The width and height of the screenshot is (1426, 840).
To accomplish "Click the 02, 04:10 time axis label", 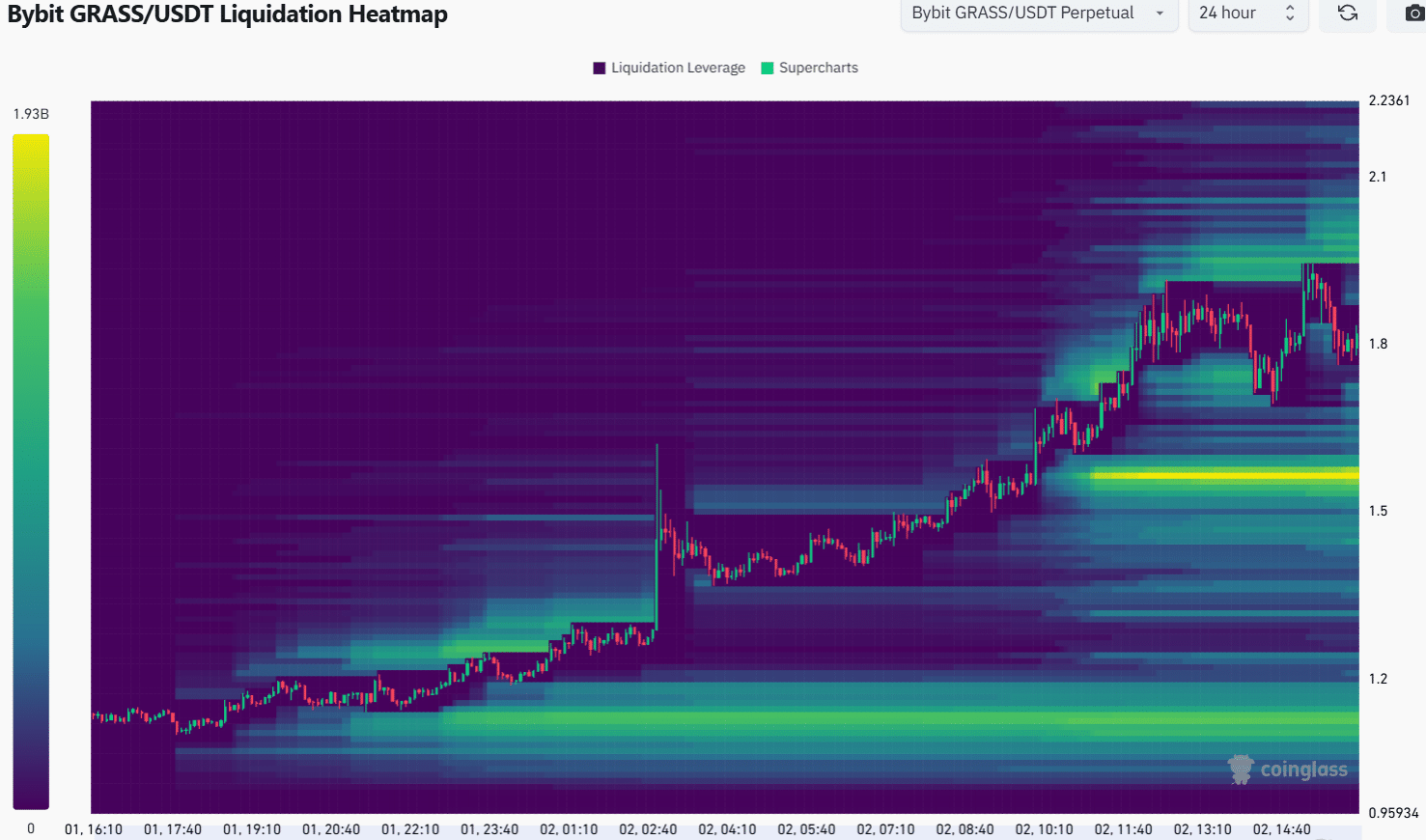I will tap(727, 829).
